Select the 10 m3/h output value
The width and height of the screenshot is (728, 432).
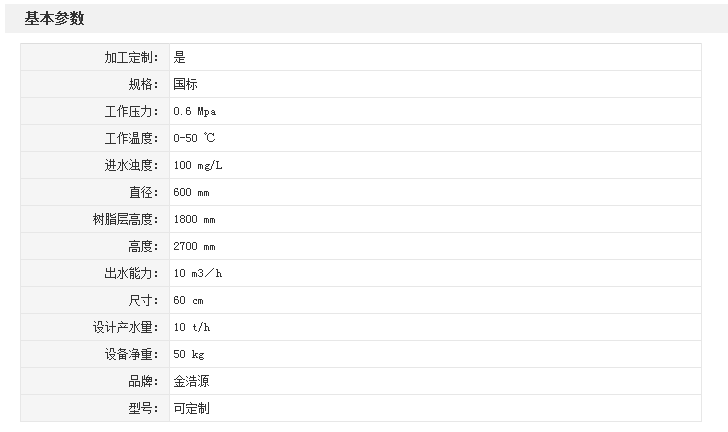198,273
